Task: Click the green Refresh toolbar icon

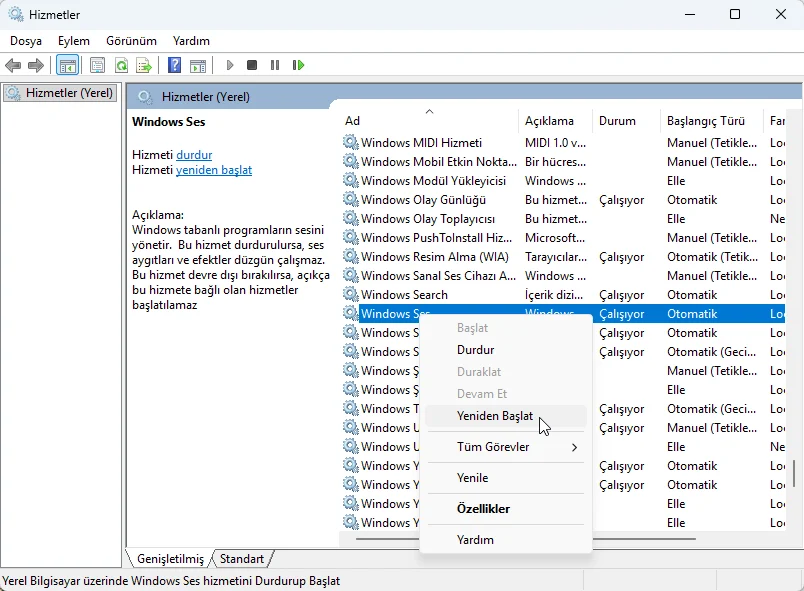Action: click(x=122, y=65)
